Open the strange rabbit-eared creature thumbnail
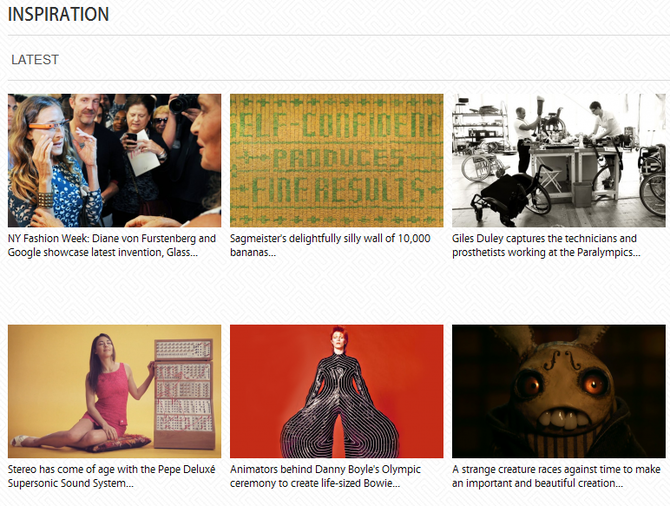The width and height of the screenshot is (670, 506). coord(559,391)
